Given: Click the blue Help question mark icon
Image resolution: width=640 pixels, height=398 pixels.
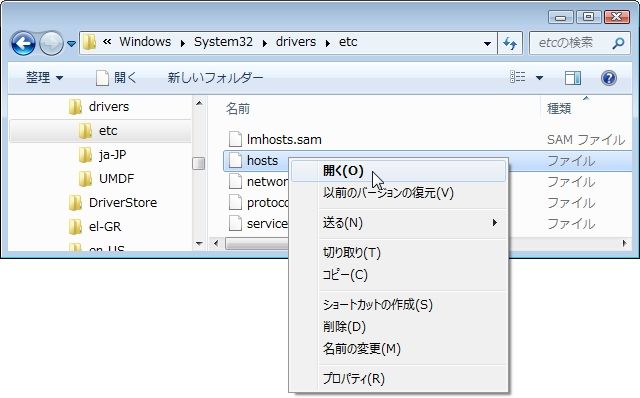Looking at the screenshot, I should 609,78.
